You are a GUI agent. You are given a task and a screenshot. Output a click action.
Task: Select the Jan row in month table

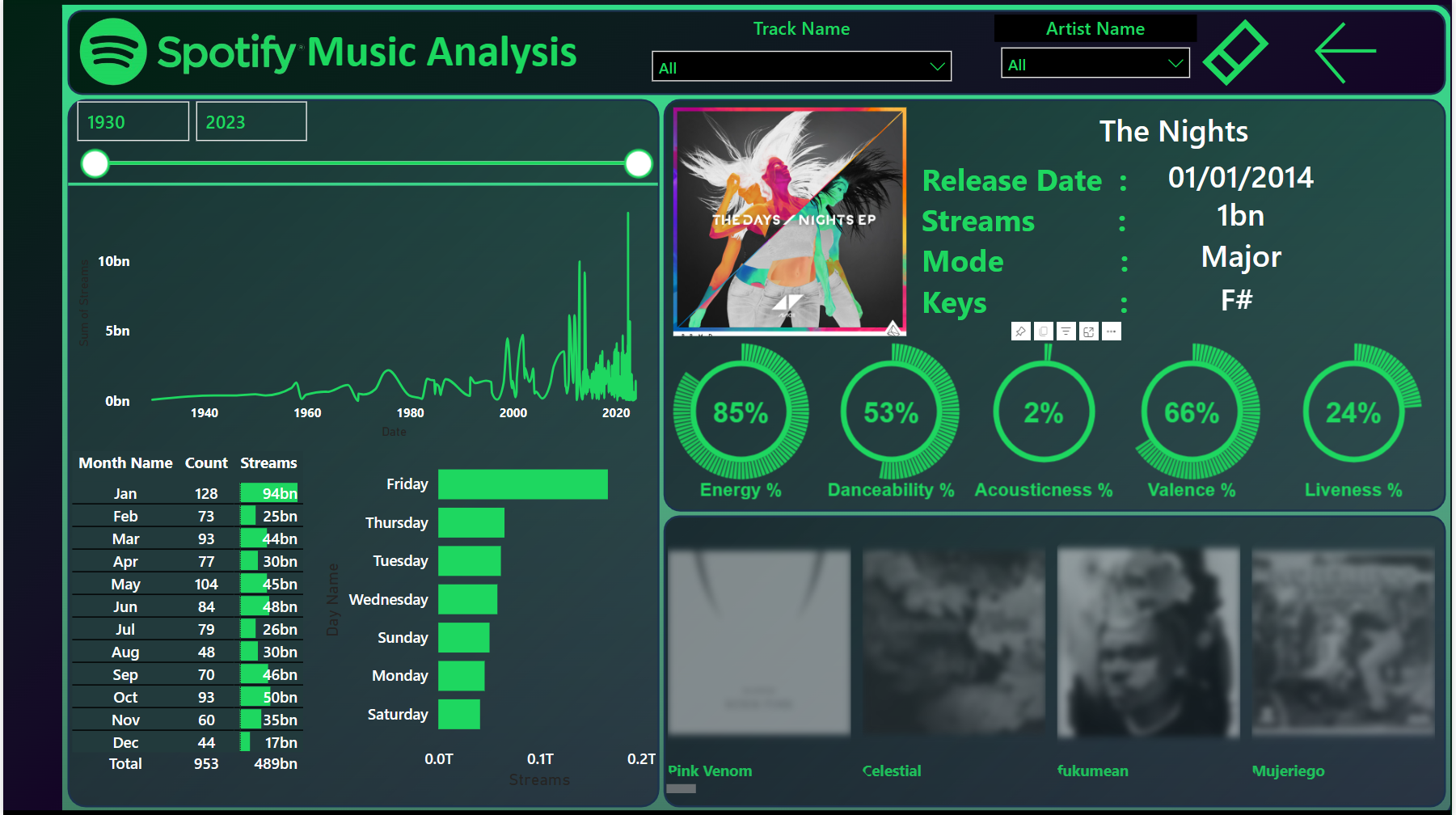click(125, 494)
